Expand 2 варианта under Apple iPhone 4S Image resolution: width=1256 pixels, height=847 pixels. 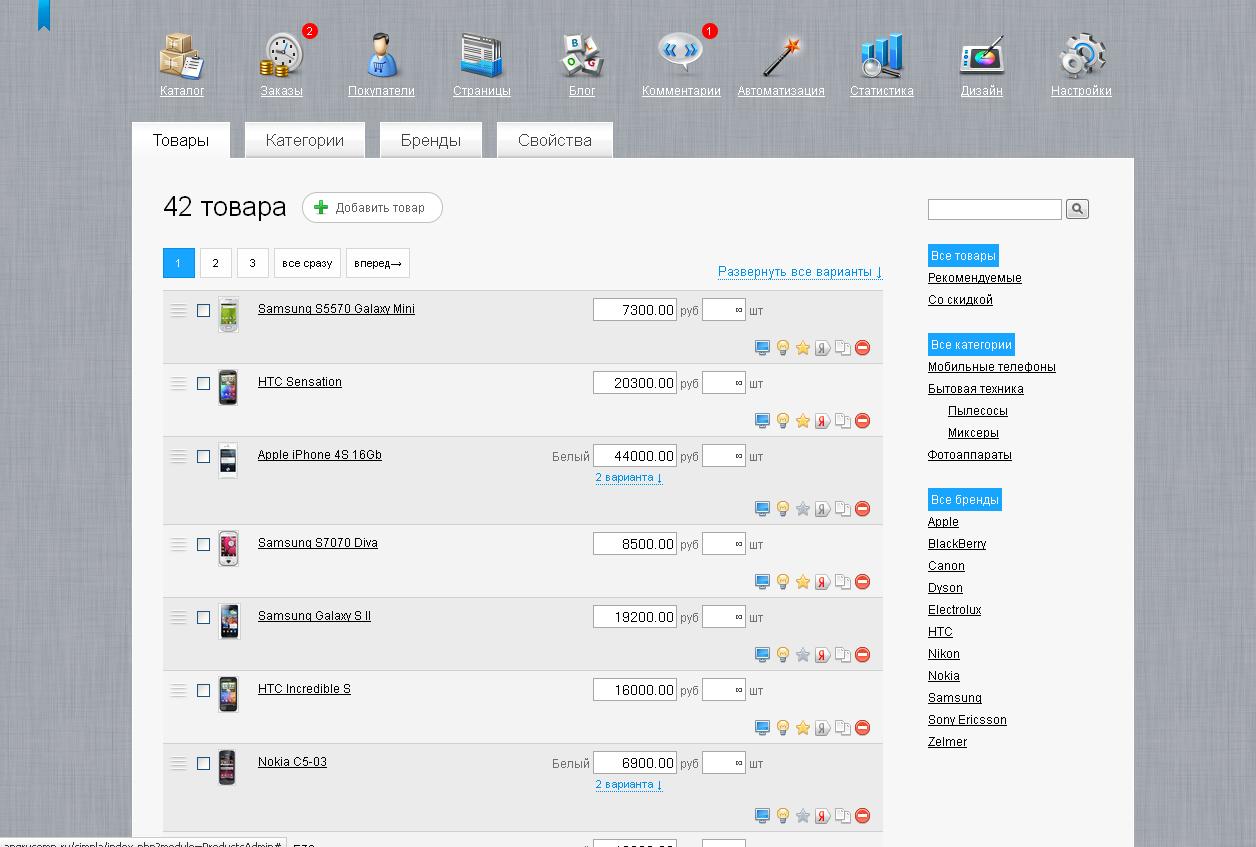[628, 478]
